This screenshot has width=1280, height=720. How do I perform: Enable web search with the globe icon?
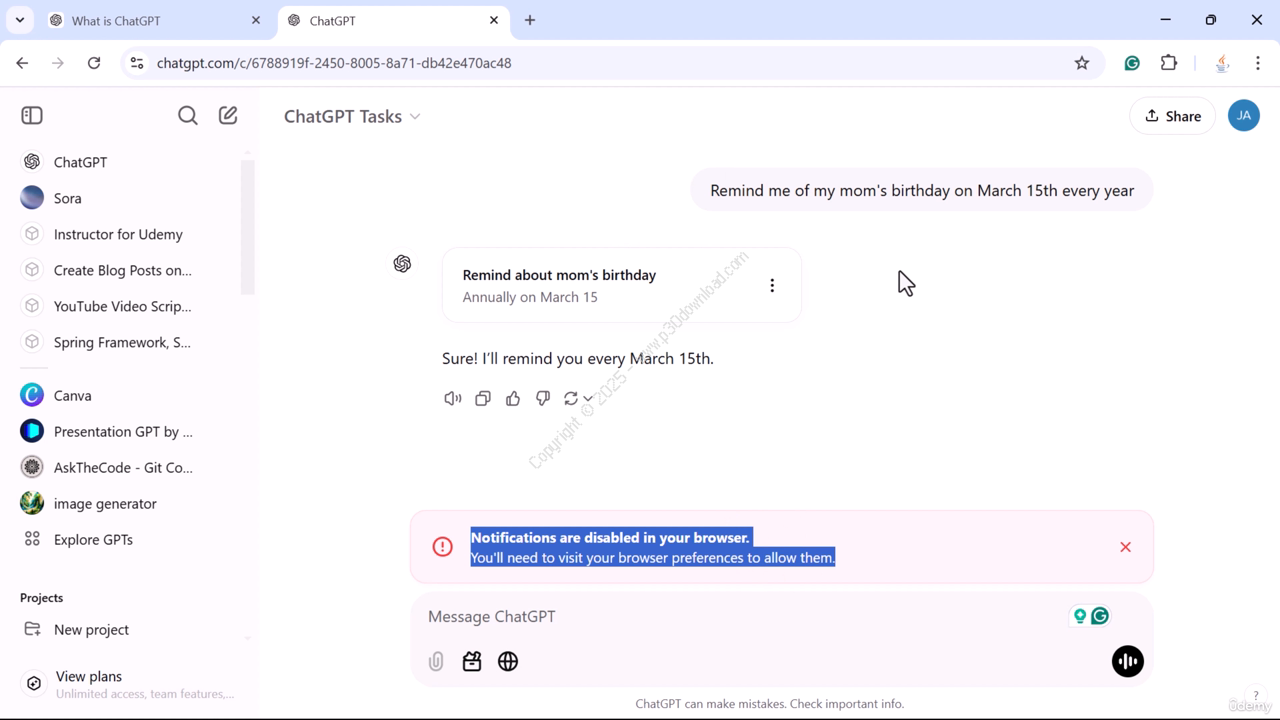pyautogui.click(x=508, y=661)
